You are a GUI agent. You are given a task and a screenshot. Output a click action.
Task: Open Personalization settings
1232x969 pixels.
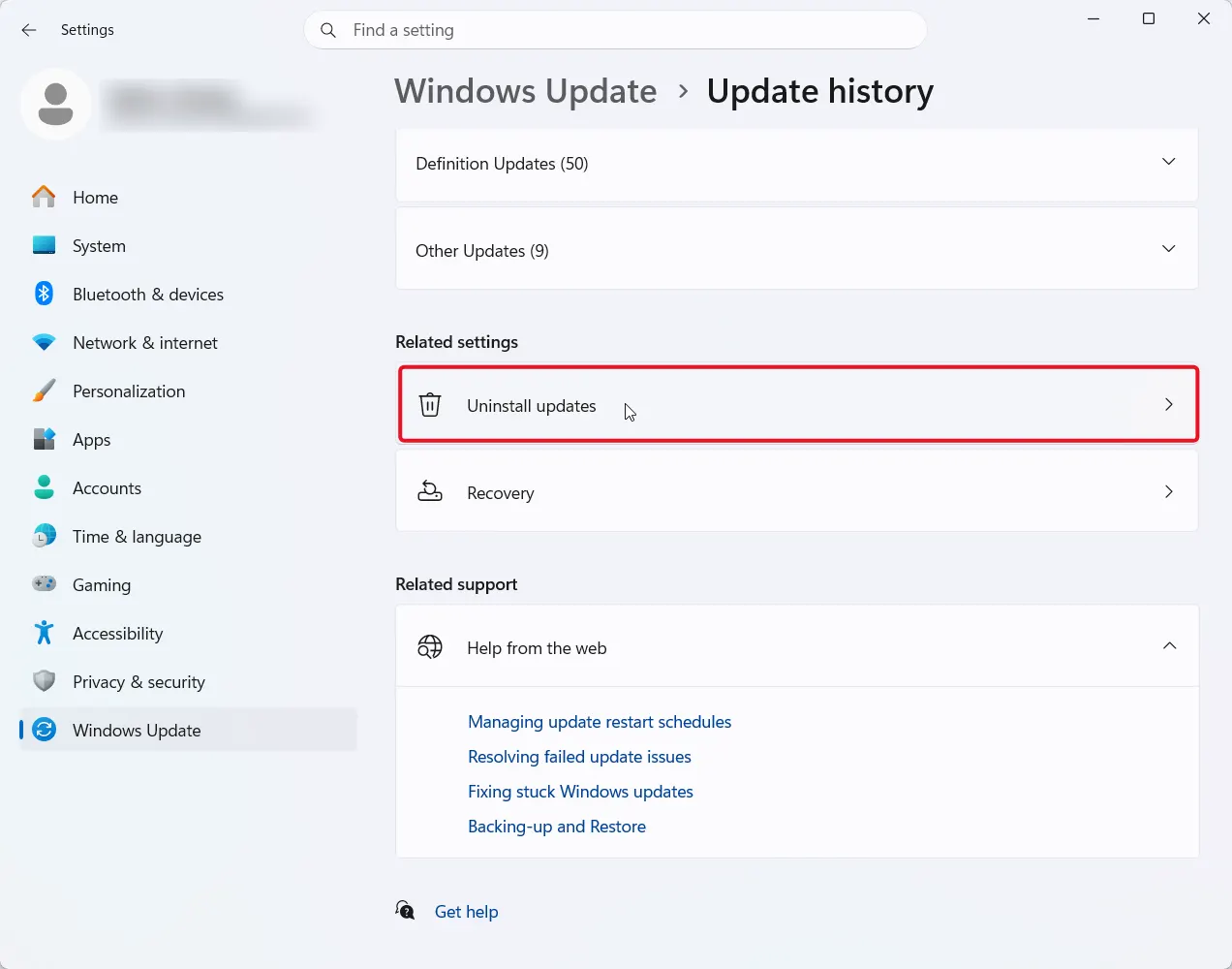188,391
